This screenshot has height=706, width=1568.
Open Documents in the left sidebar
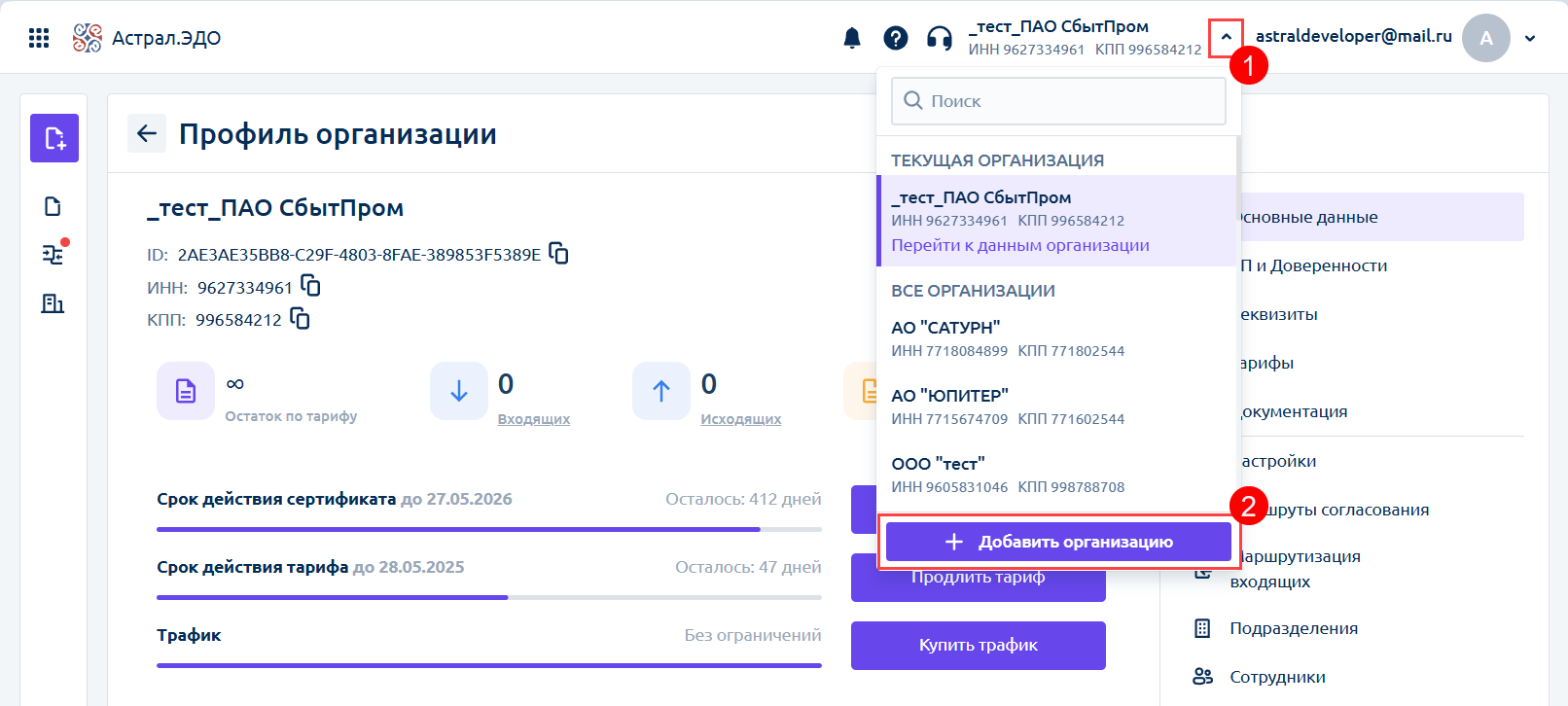pyautogui.click(x=53, y=206)
